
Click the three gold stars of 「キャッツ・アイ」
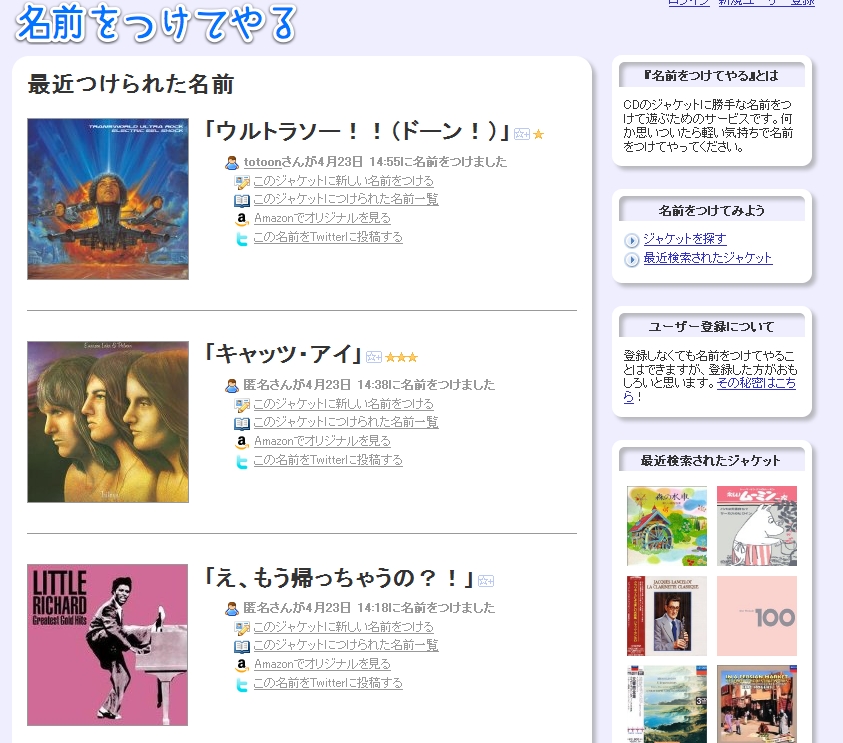coord(401,357)
